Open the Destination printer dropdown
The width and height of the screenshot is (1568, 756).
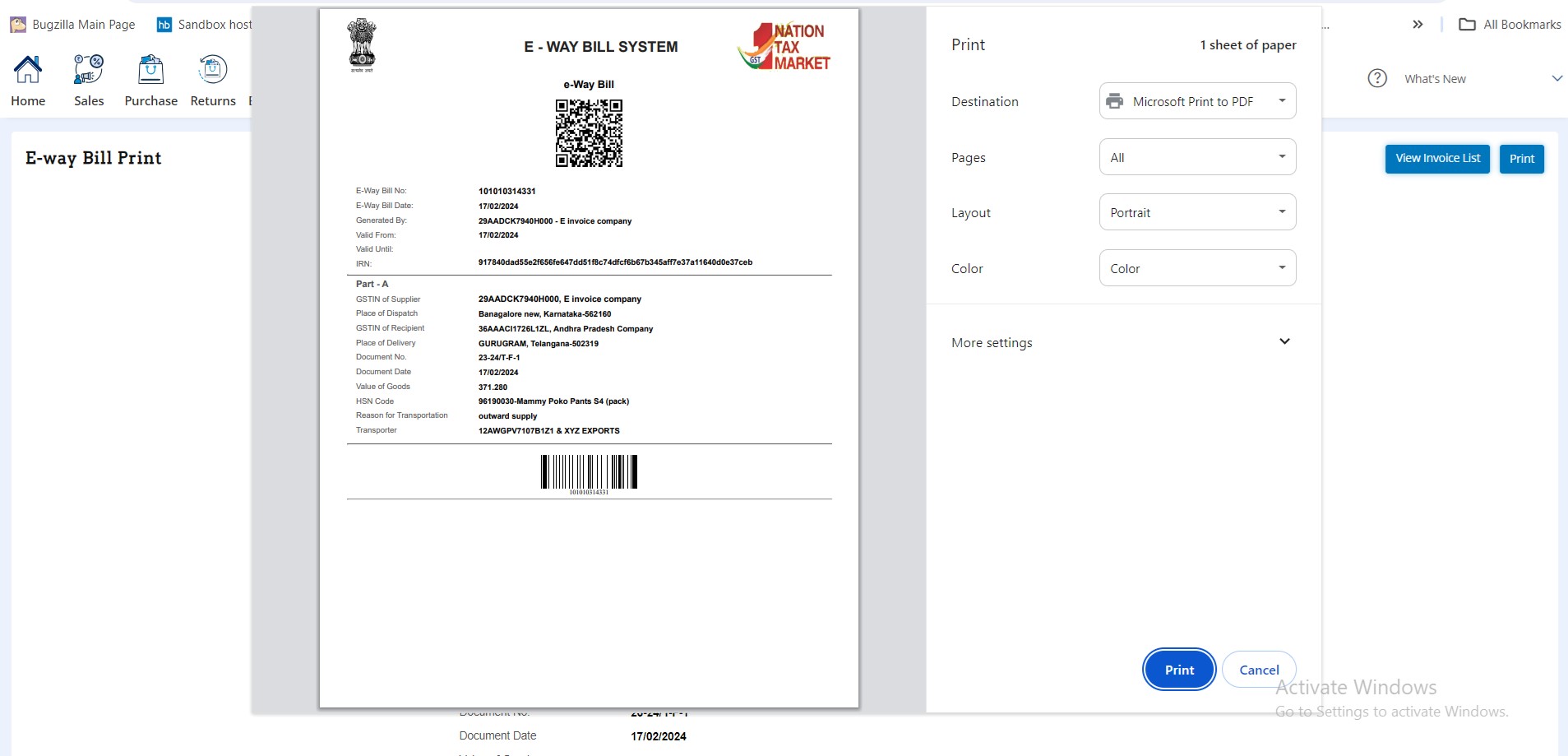[1197, 101]
